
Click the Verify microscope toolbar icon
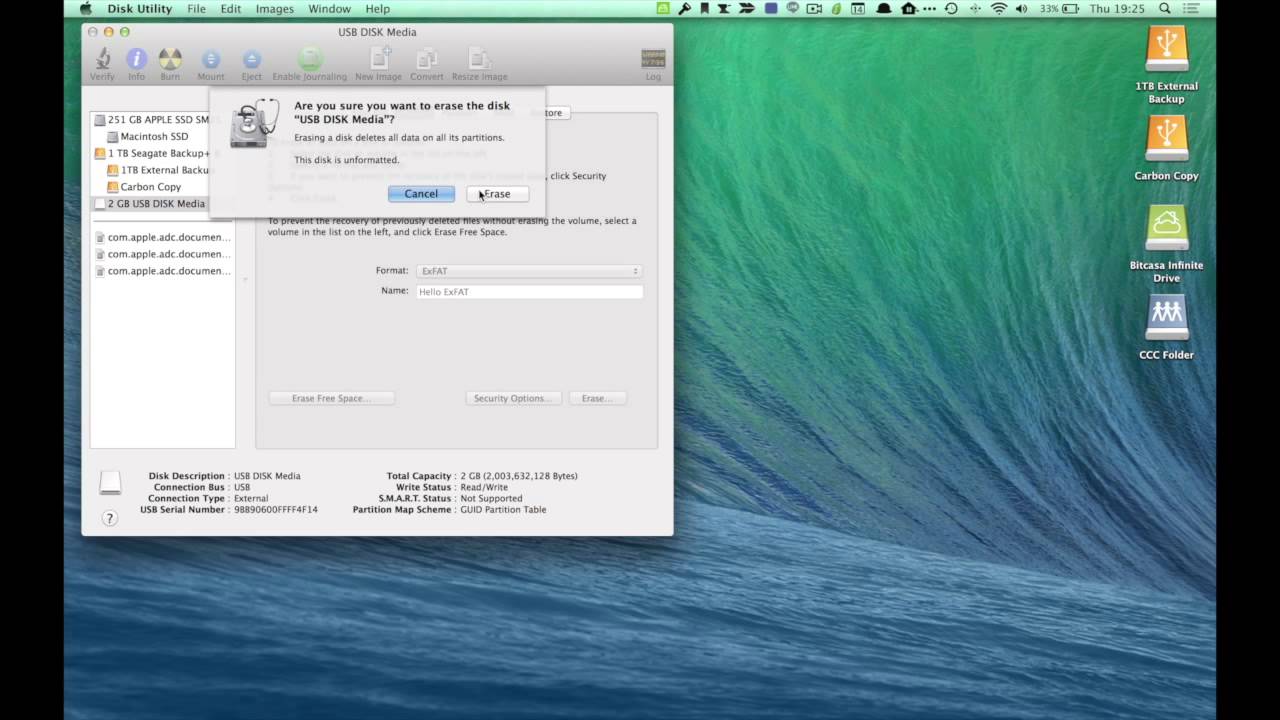coord(102,59)
